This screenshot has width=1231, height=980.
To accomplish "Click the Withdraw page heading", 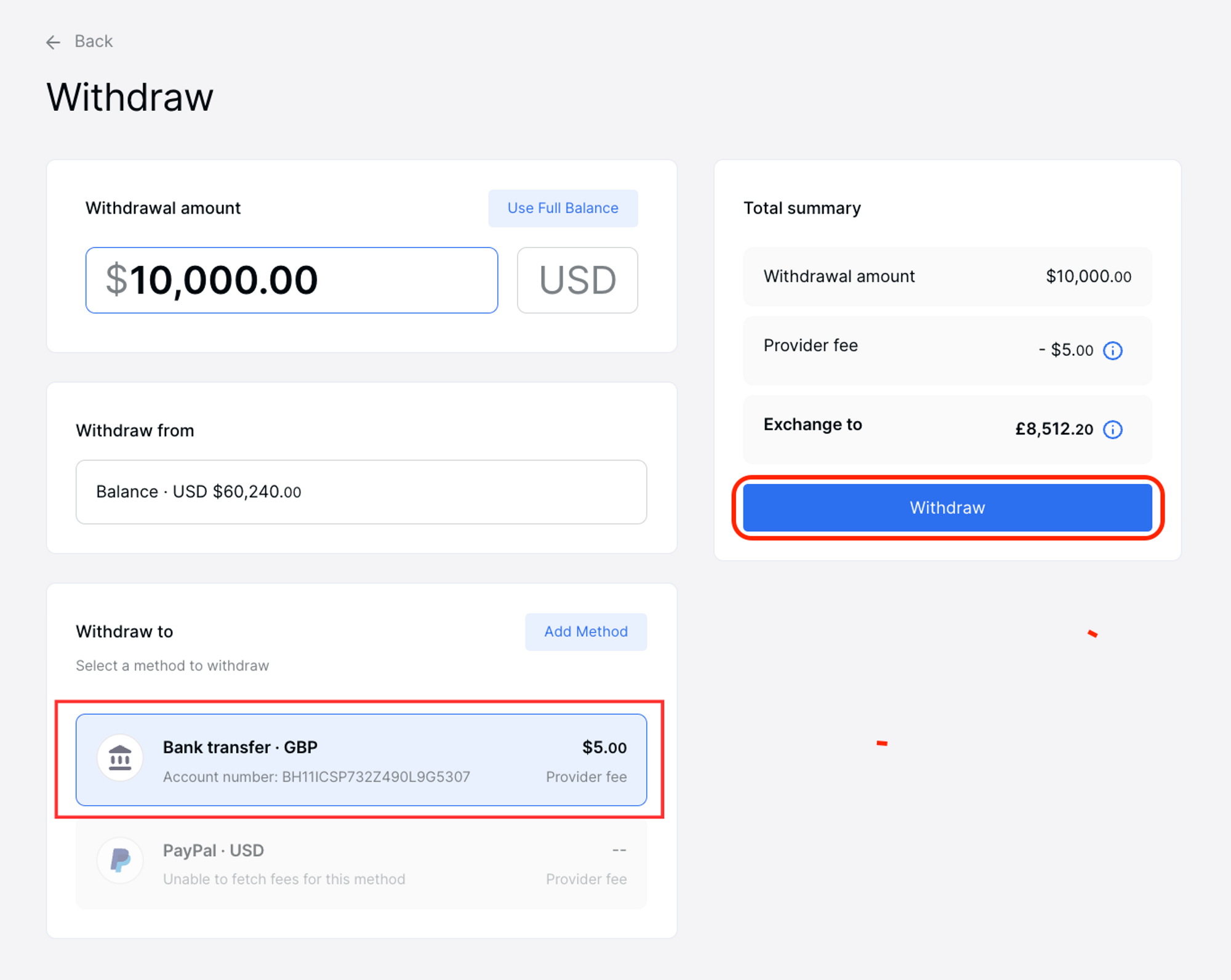I will pyautogui.click(x=130, y=97).
